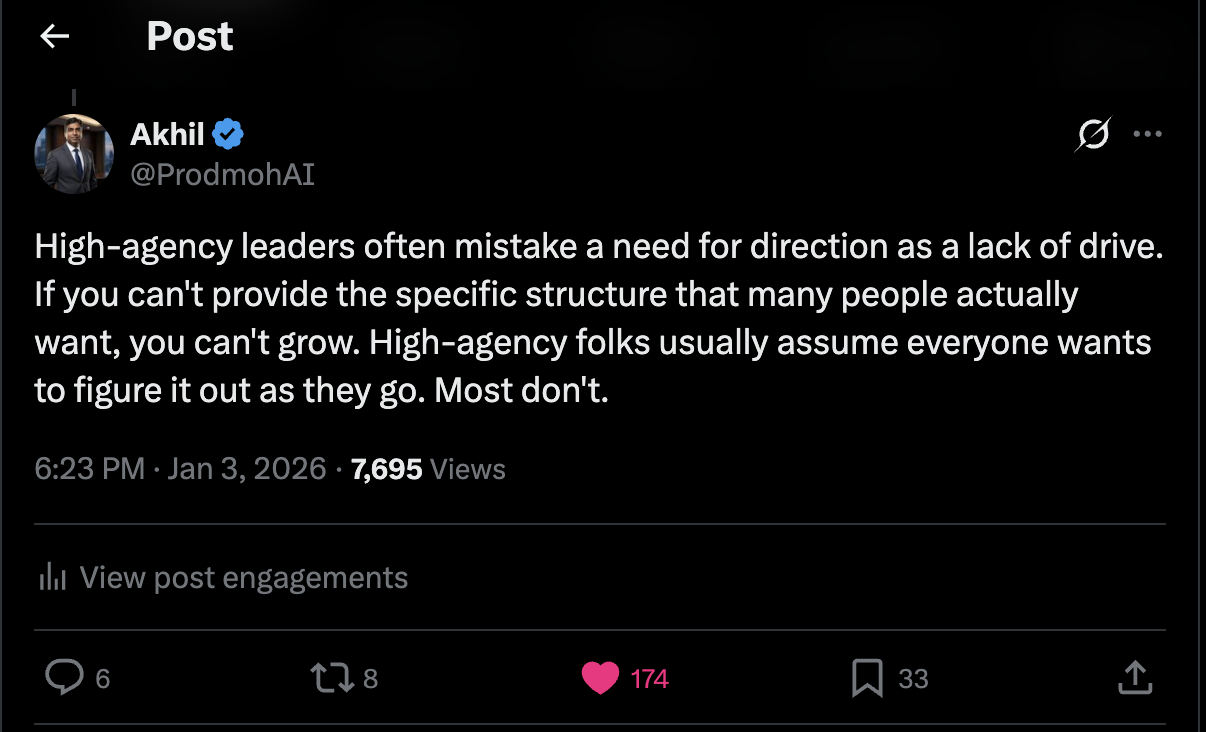Click Akhil's display name

pyautogui.click(x=165, y=134)
